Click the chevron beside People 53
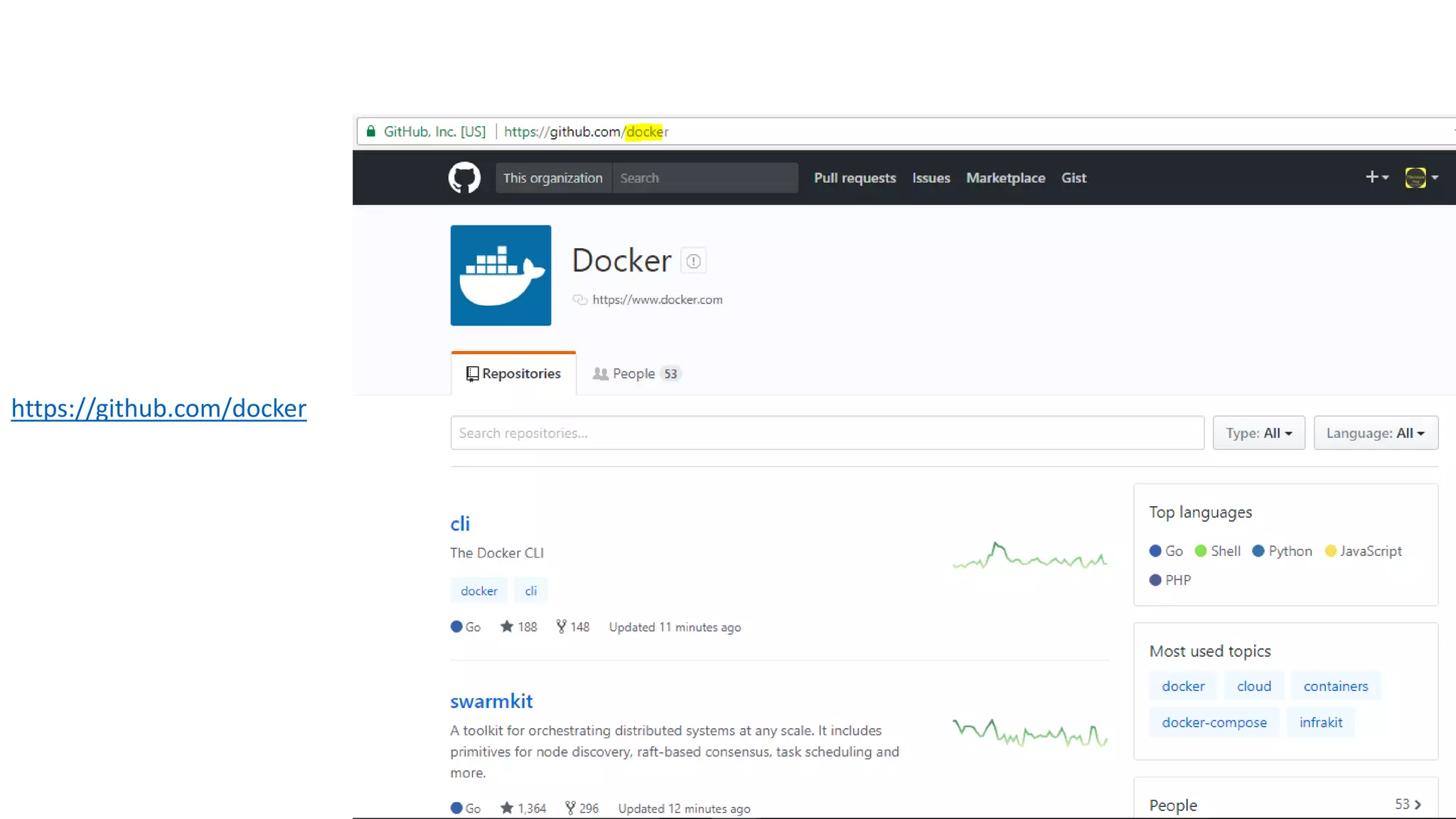 click(1418, 805)
